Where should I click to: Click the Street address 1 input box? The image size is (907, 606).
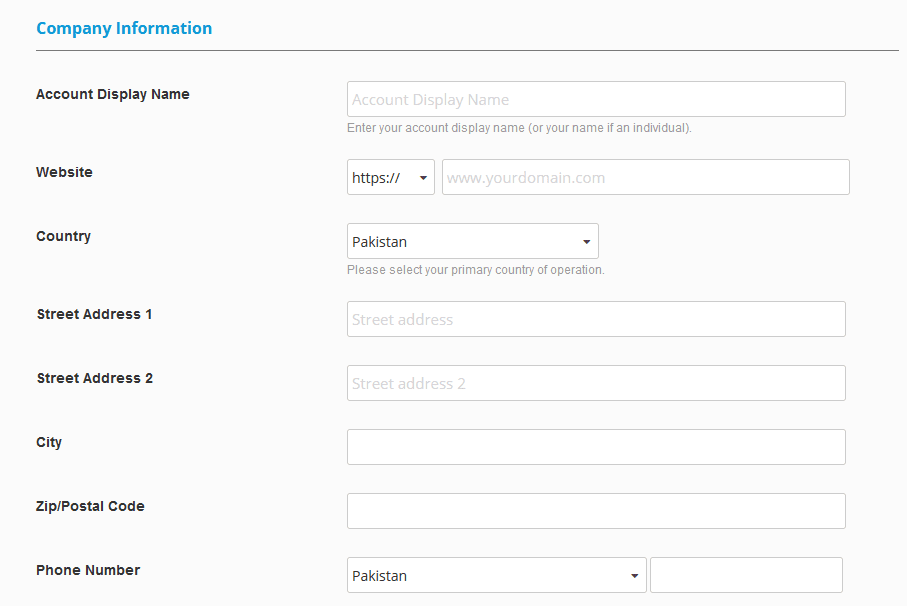596,319
